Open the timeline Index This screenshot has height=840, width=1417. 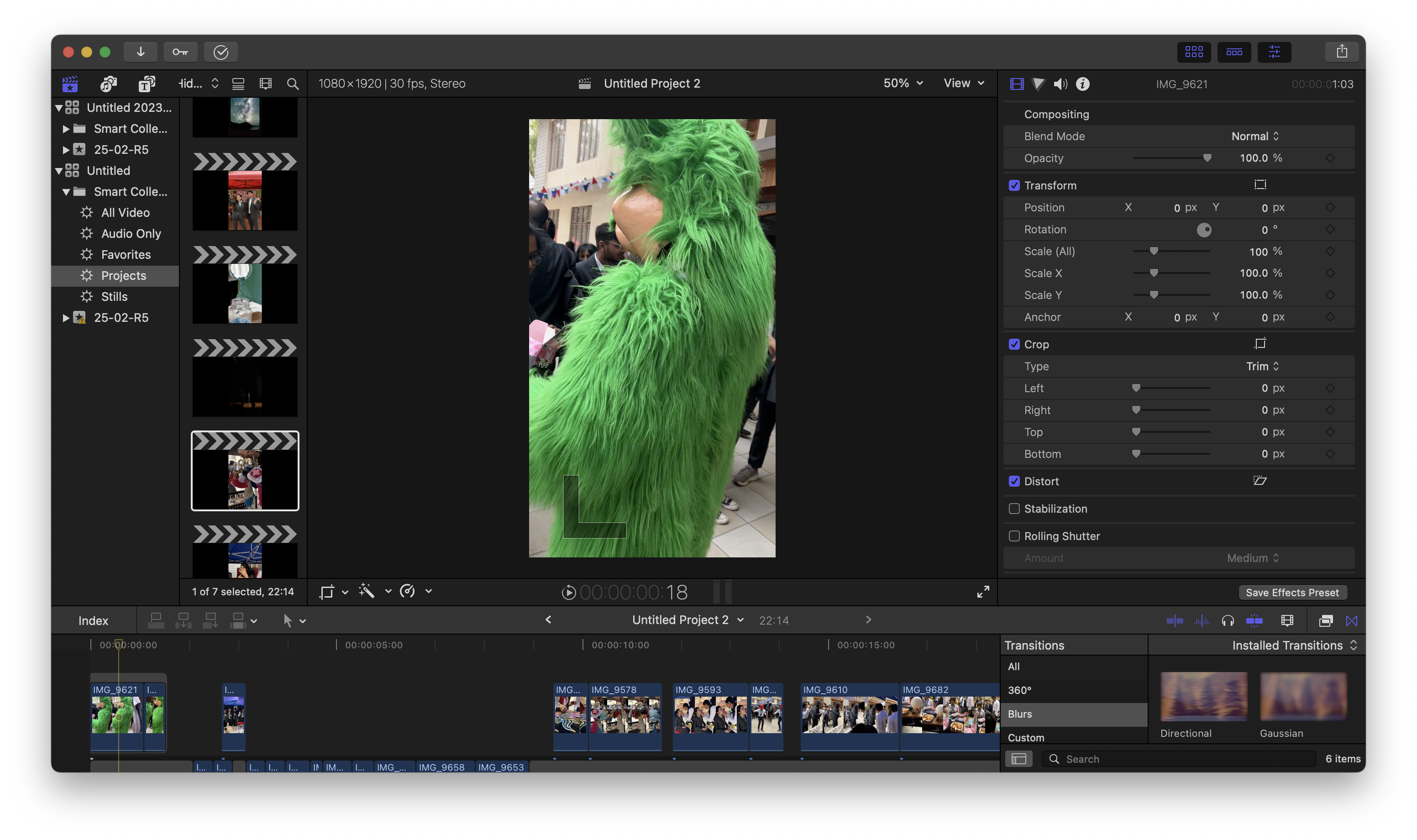click(x=94, y=620)
